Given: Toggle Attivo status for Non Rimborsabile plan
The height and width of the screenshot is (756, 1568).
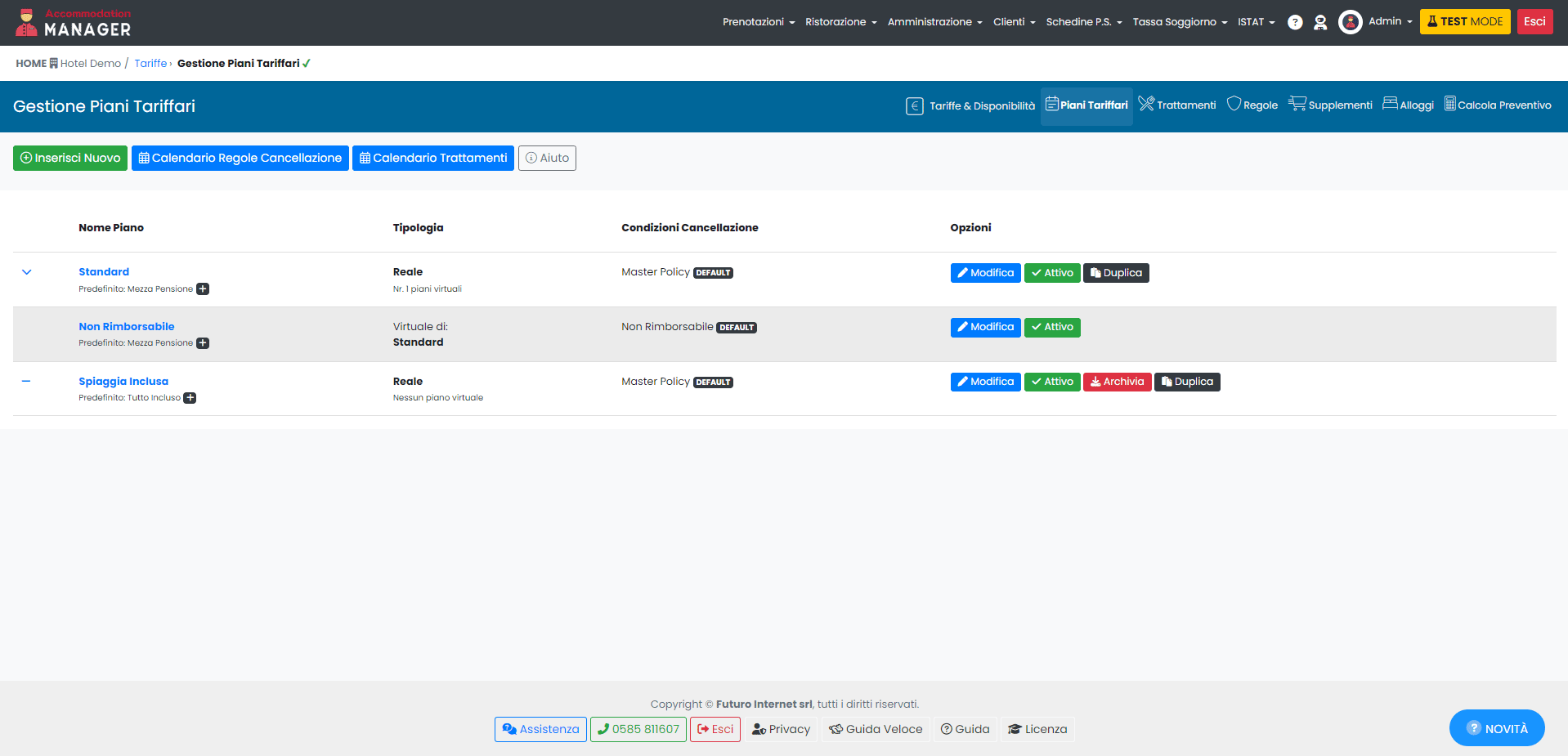Looking at the screenshot, I should pos(1051,328).
